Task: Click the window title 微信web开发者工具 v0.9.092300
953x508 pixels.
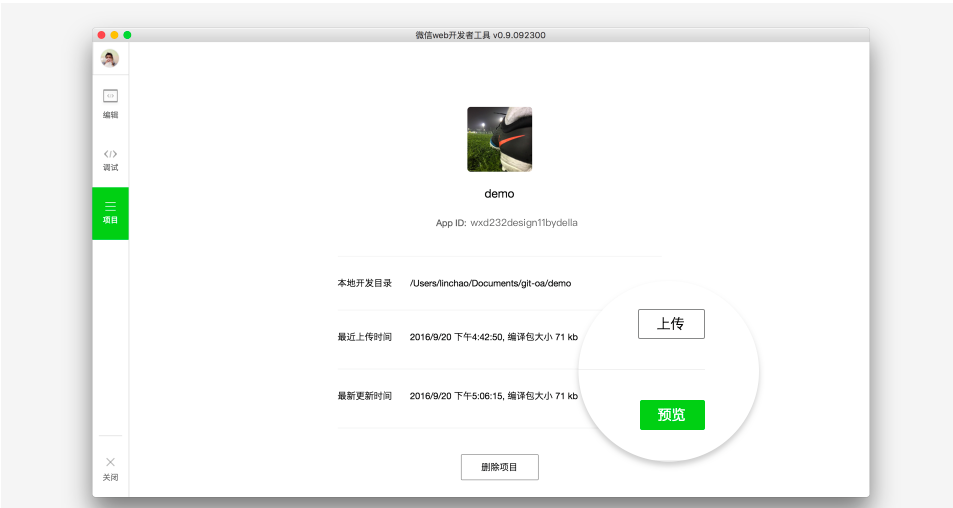Action: click(x=480, y=35)
